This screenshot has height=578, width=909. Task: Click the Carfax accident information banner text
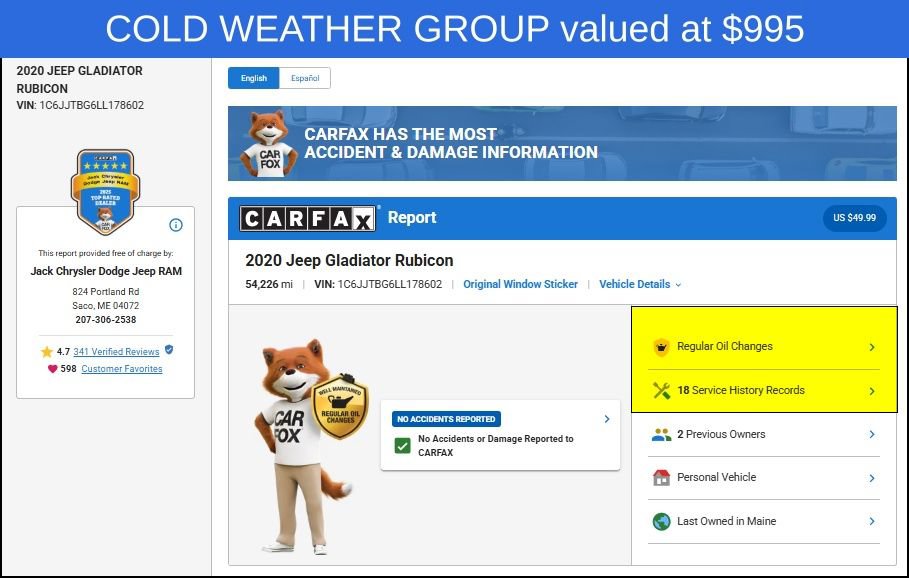coord(451,143)
